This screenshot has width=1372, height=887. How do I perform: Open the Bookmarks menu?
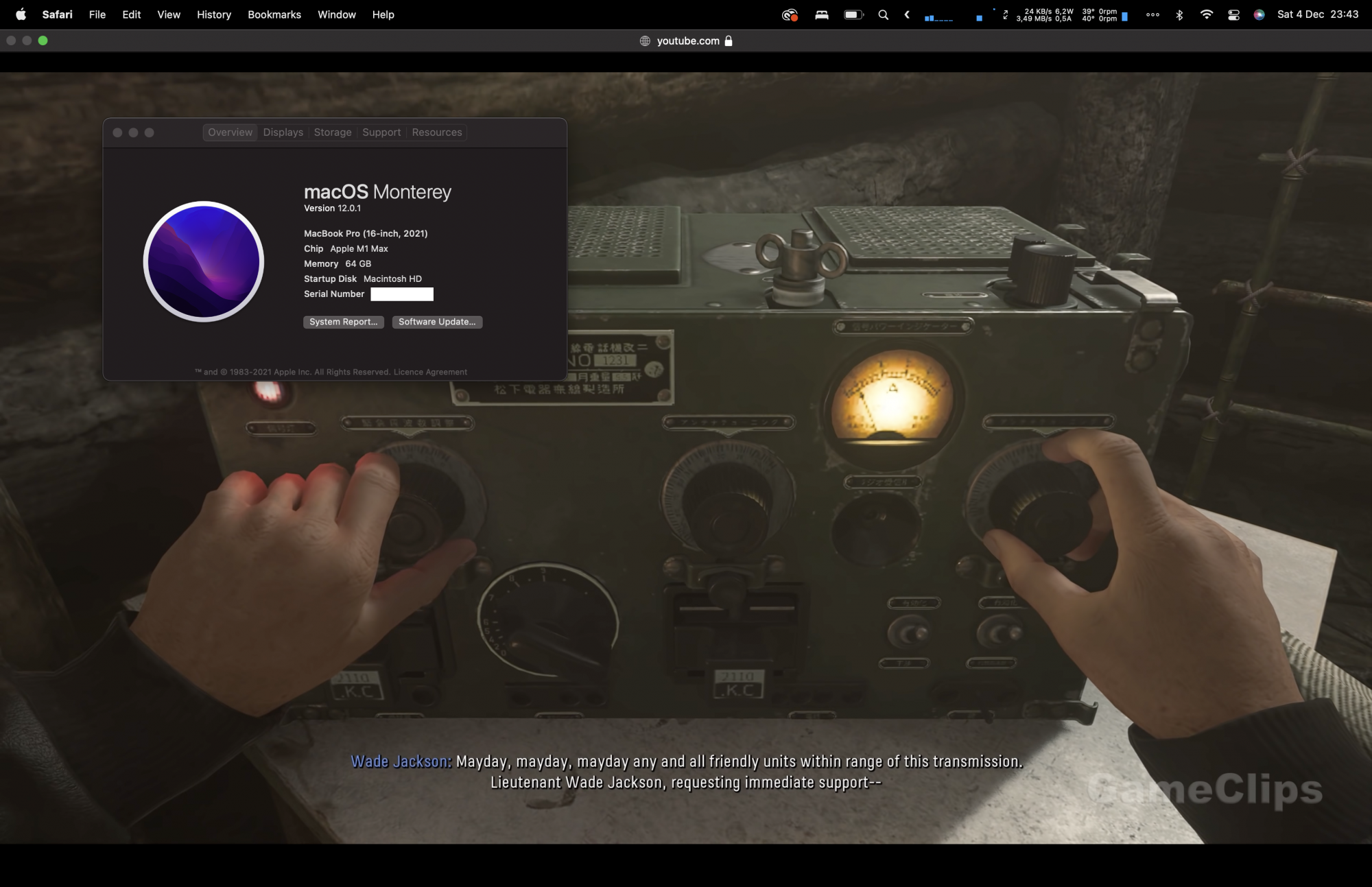click(274, 14)
